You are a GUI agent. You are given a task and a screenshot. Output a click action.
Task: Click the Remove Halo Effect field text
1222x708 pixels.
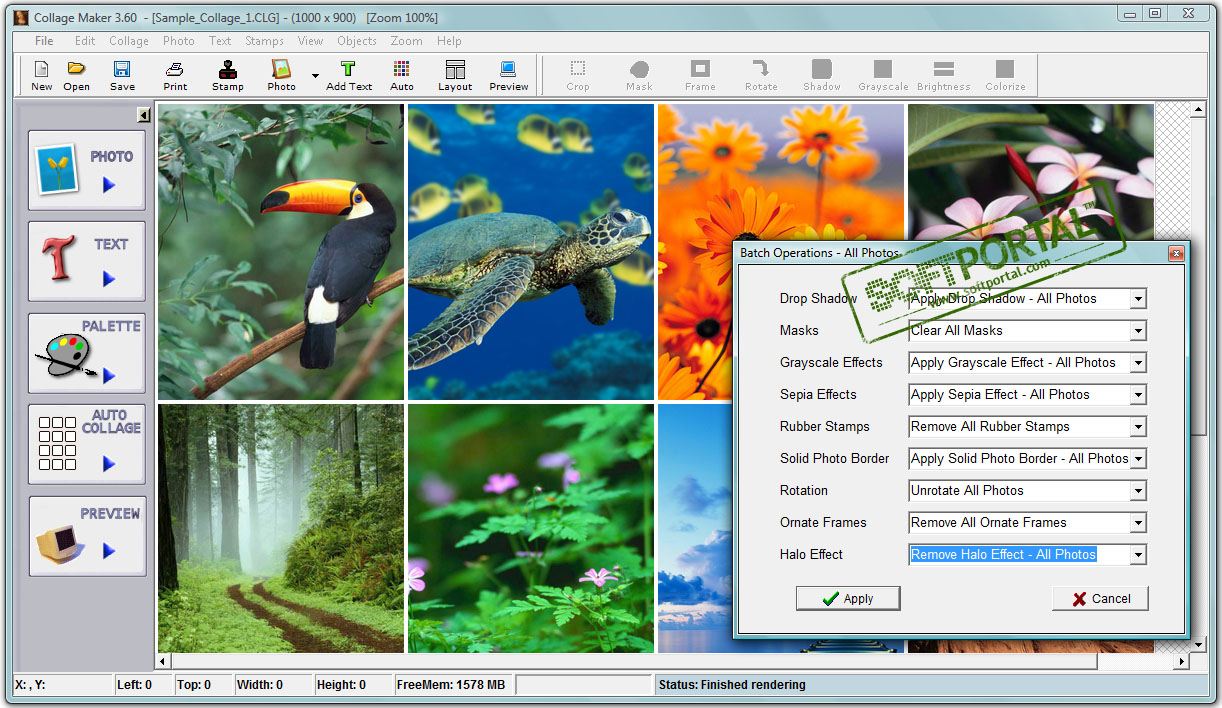point(1003,554)
